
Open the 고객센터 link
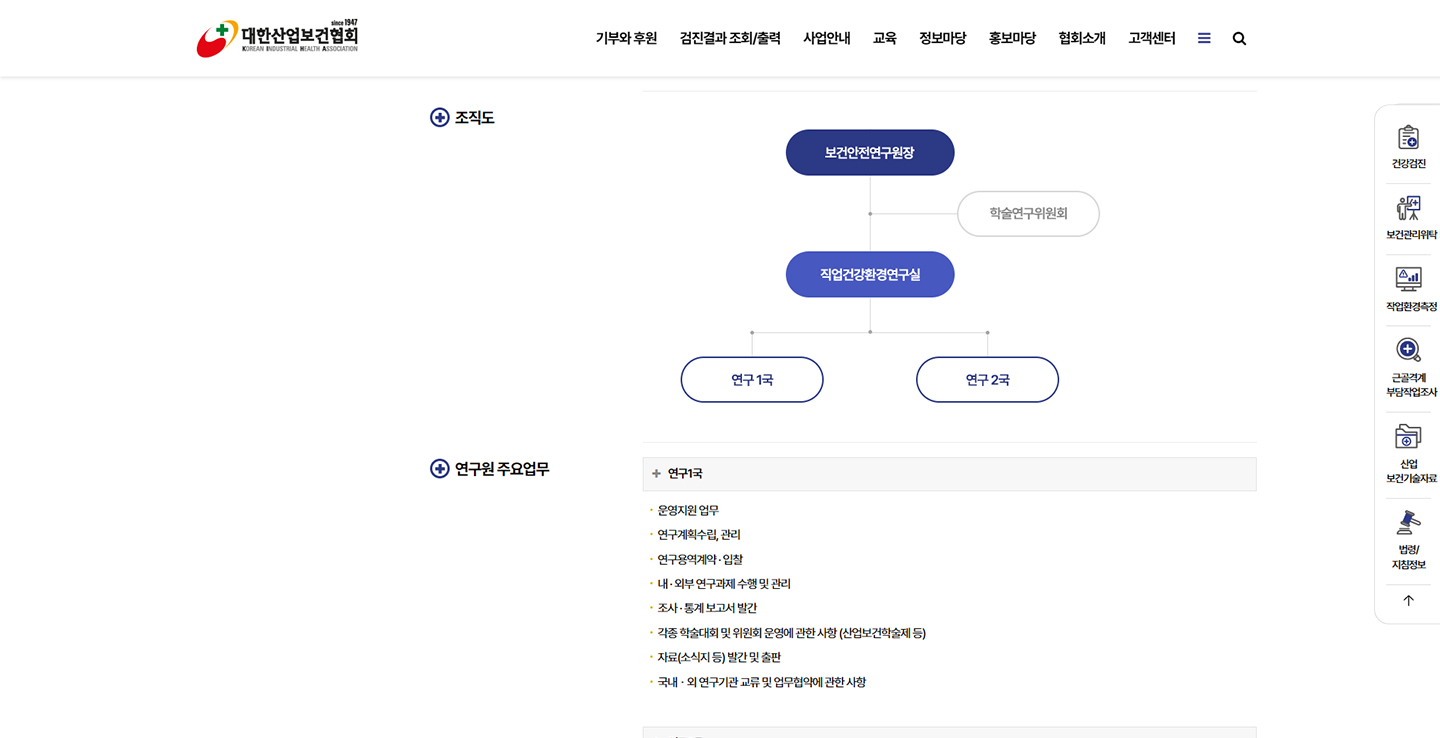(x=1152, y=39)
